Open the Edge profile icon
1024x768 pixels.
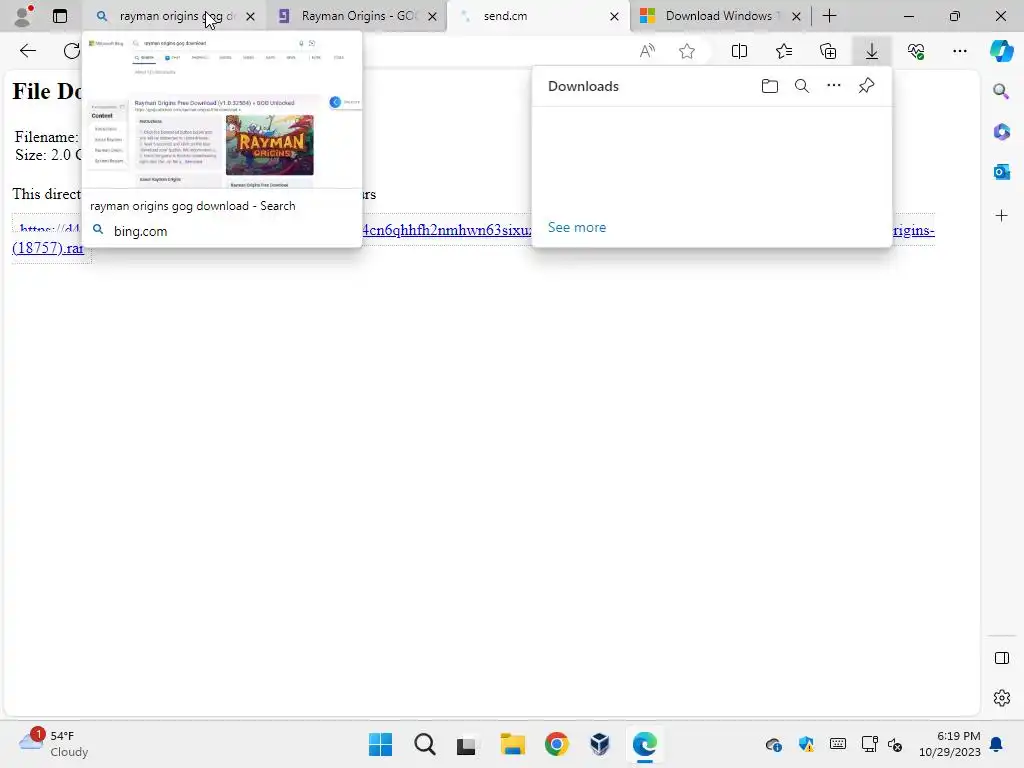23,16
